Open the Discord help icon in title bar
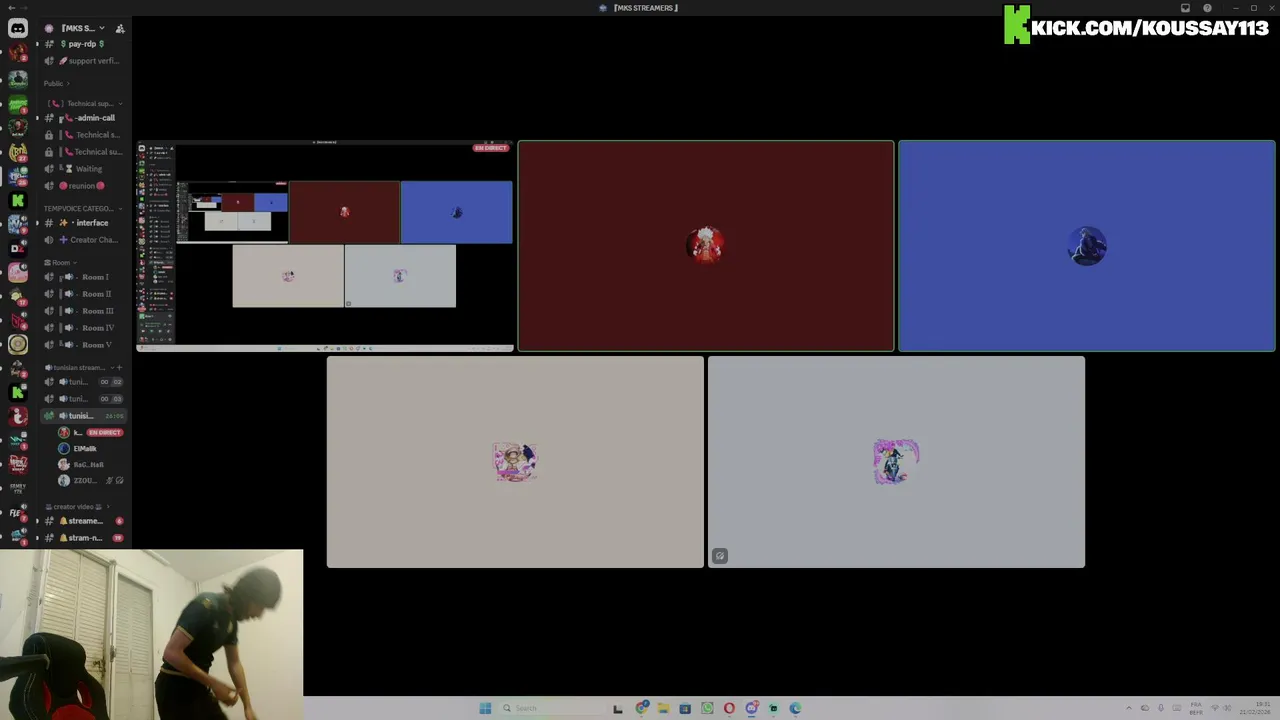 tap(1207, 8)
